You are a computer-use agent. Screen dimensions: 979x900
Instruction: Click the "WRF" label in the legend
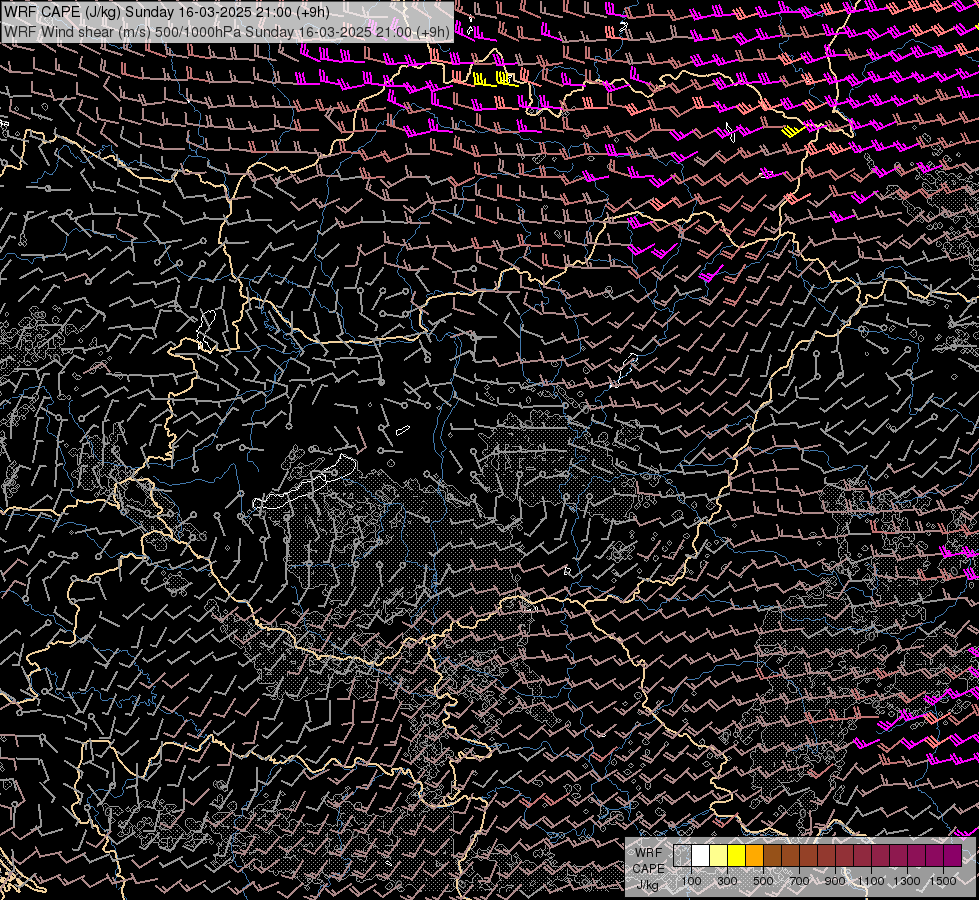[x=648, y=853]
